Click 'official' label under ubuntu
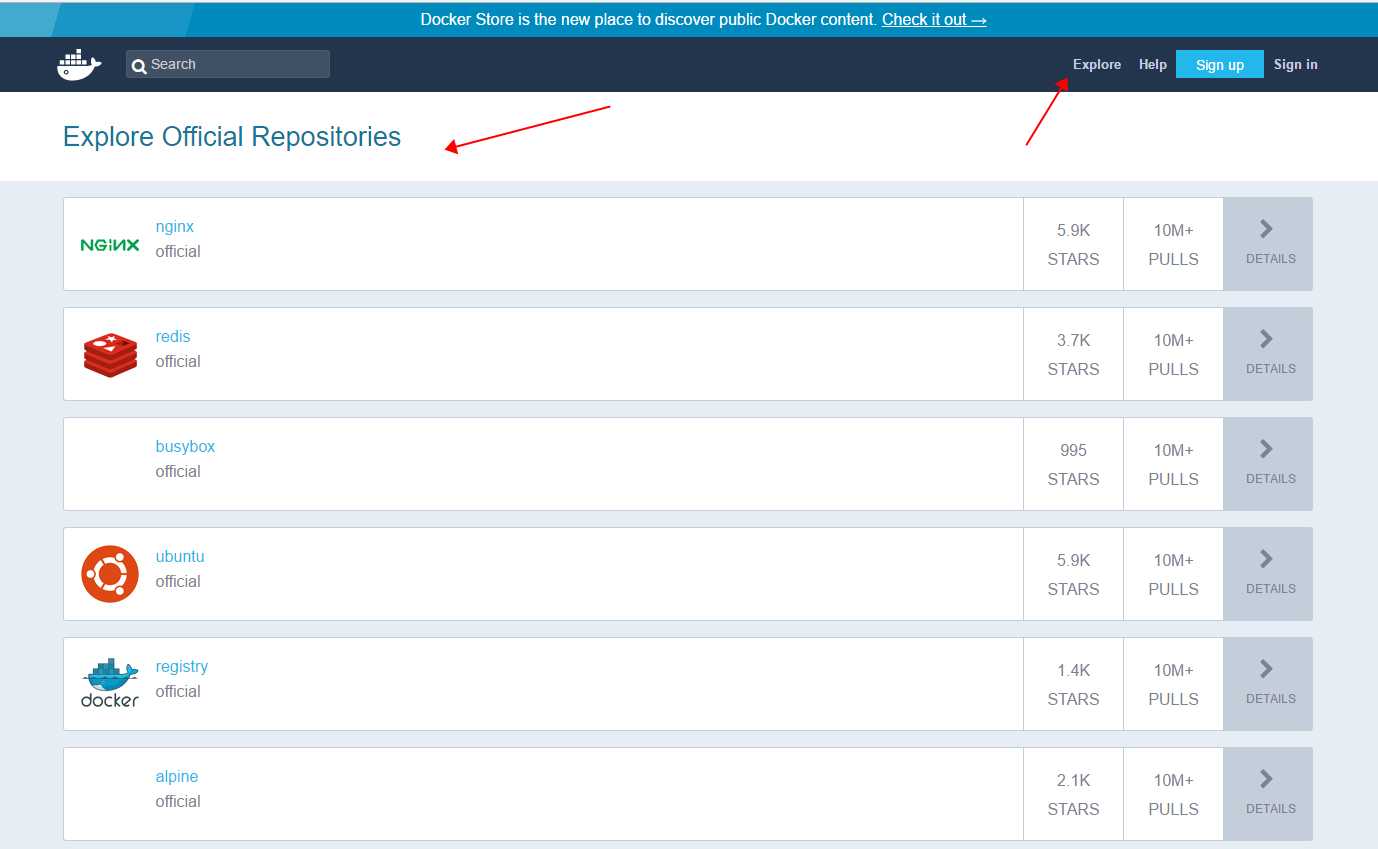Viewport: 1378px width, 849px height. click(x=178, y=582)
